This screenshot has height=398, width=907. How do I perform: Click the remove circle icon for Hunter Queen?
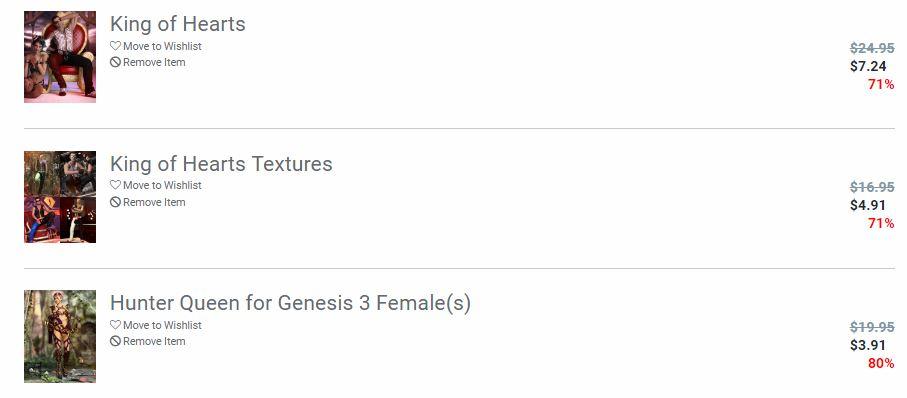(116, 341)
